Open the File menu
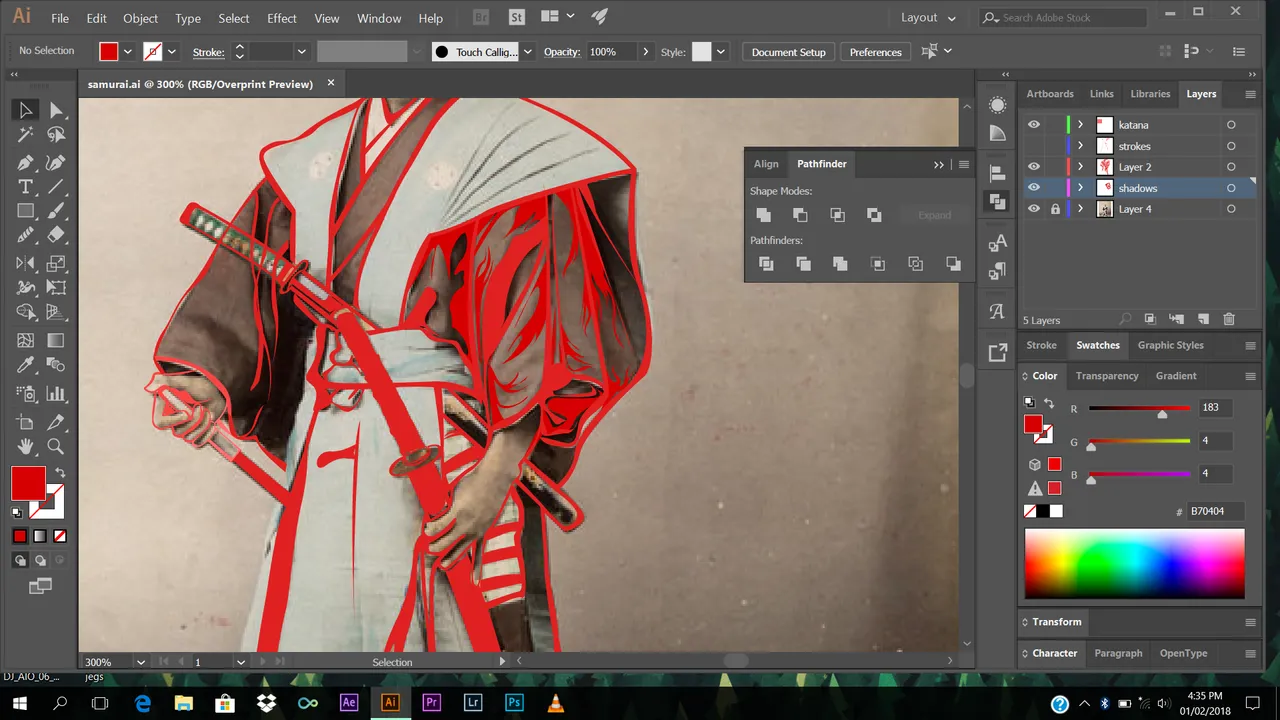Viewport: 1280px width, 720px height. (60, 18)
